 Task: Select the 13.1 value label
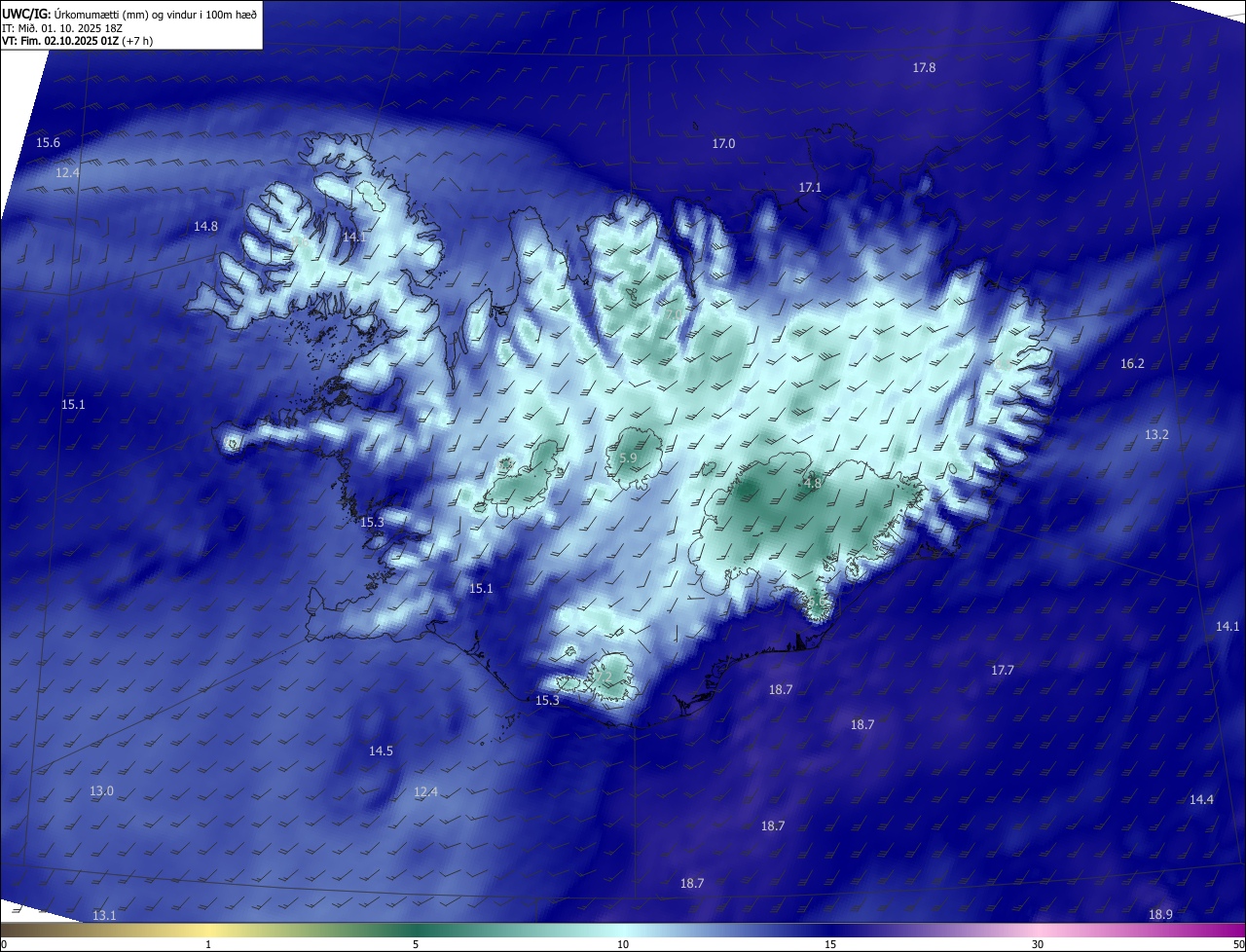pyautogui.click(x=104, y=915)
